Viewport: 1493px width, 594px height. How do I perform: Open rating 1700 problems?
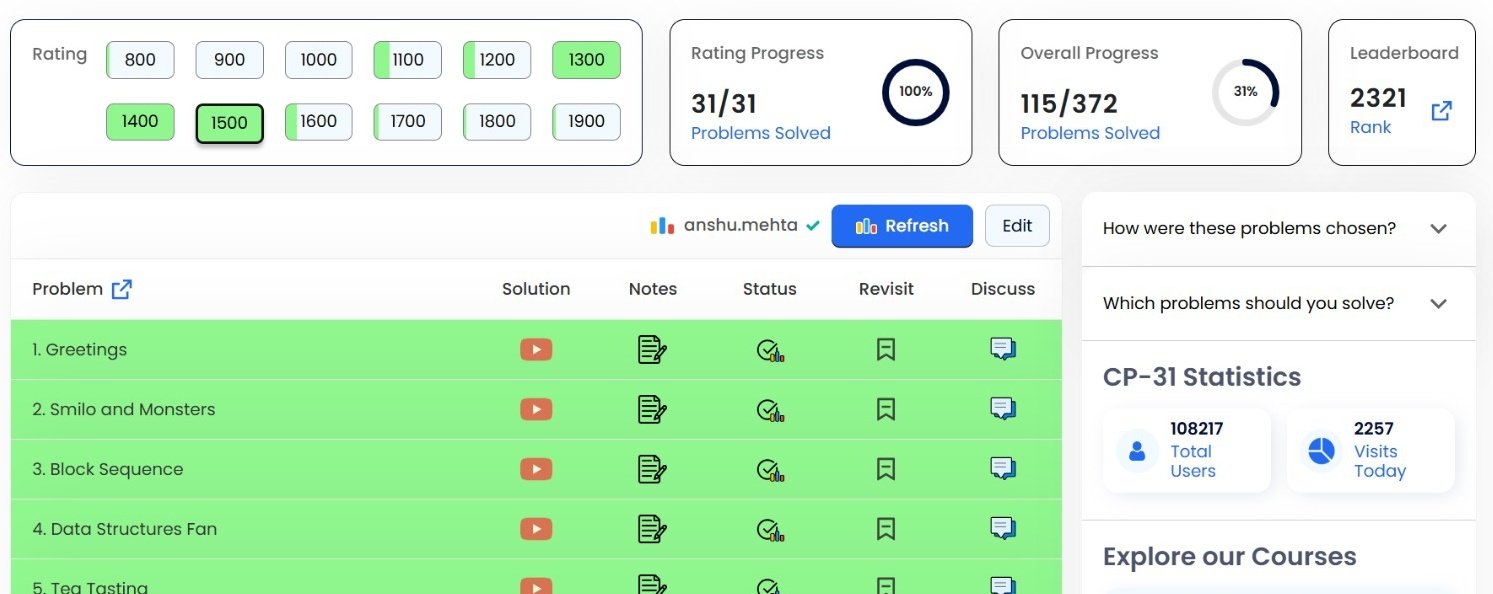coord(408,122)
